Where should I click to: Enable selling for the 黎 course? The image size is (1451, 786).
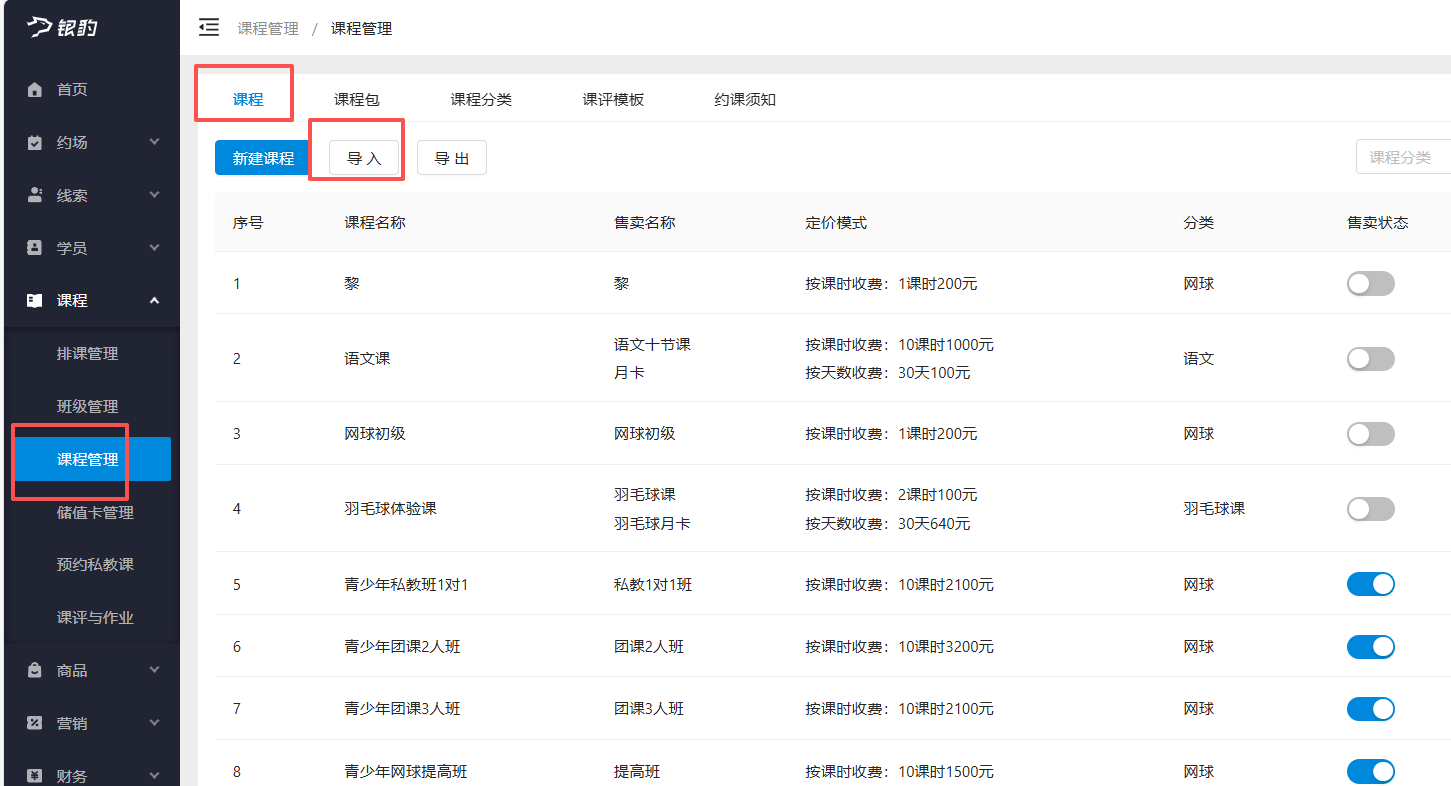[1370, 283]
